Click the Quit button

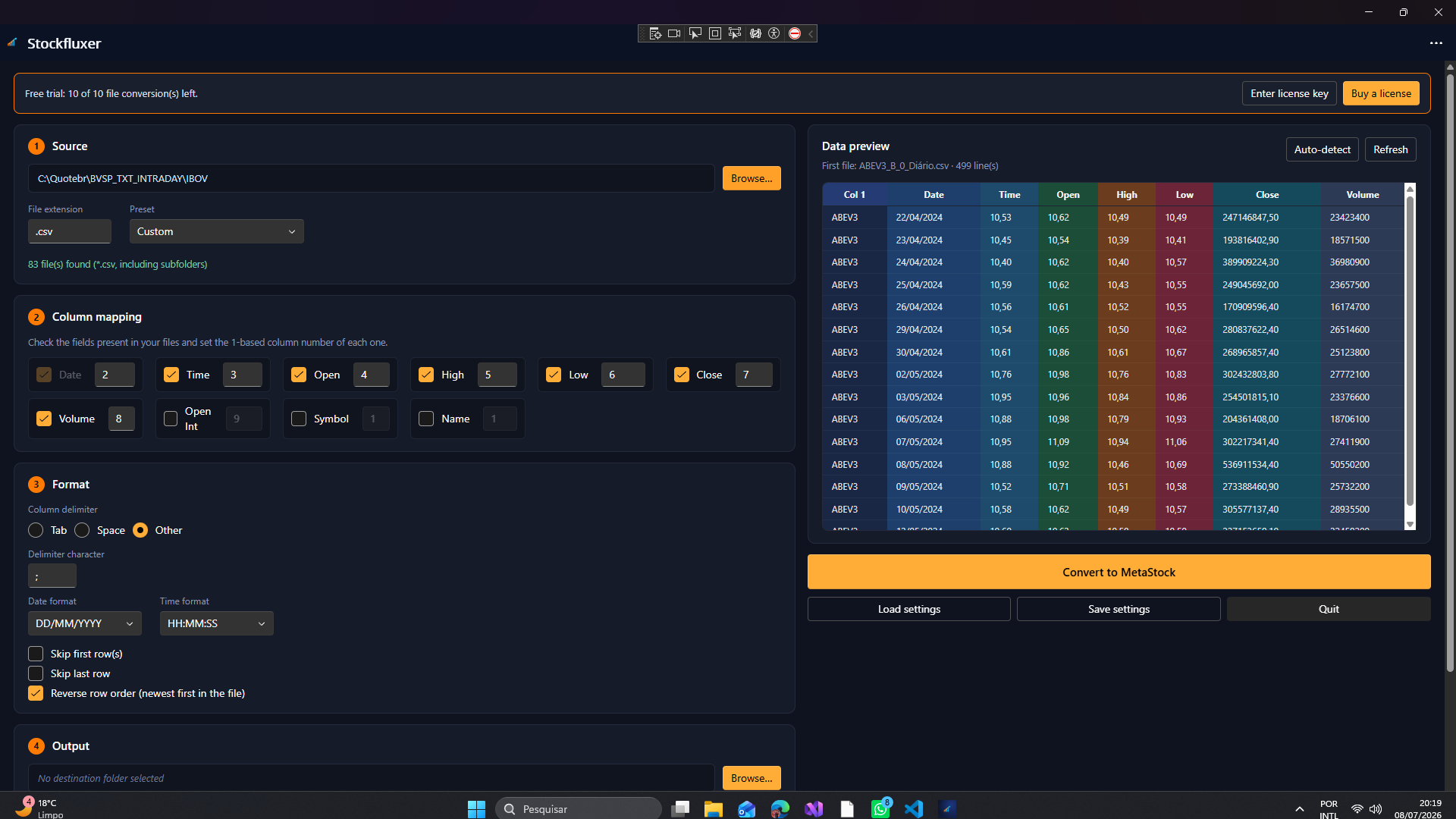[x=1329, y=609]
